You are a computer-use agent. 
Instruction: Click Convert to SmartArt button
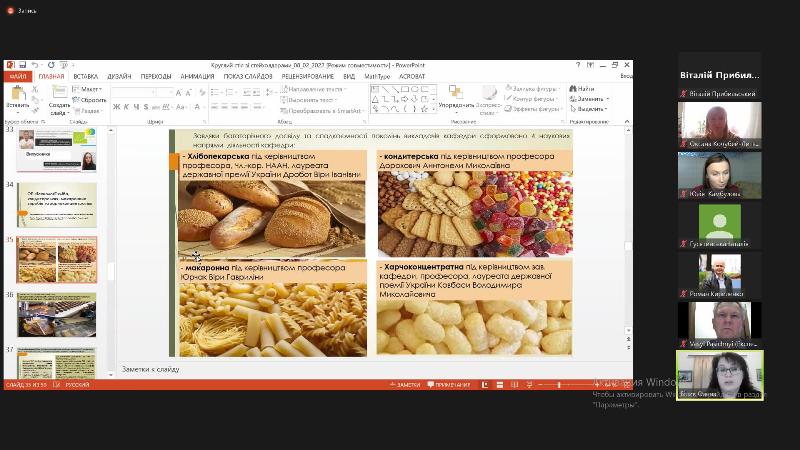point(322,110)
